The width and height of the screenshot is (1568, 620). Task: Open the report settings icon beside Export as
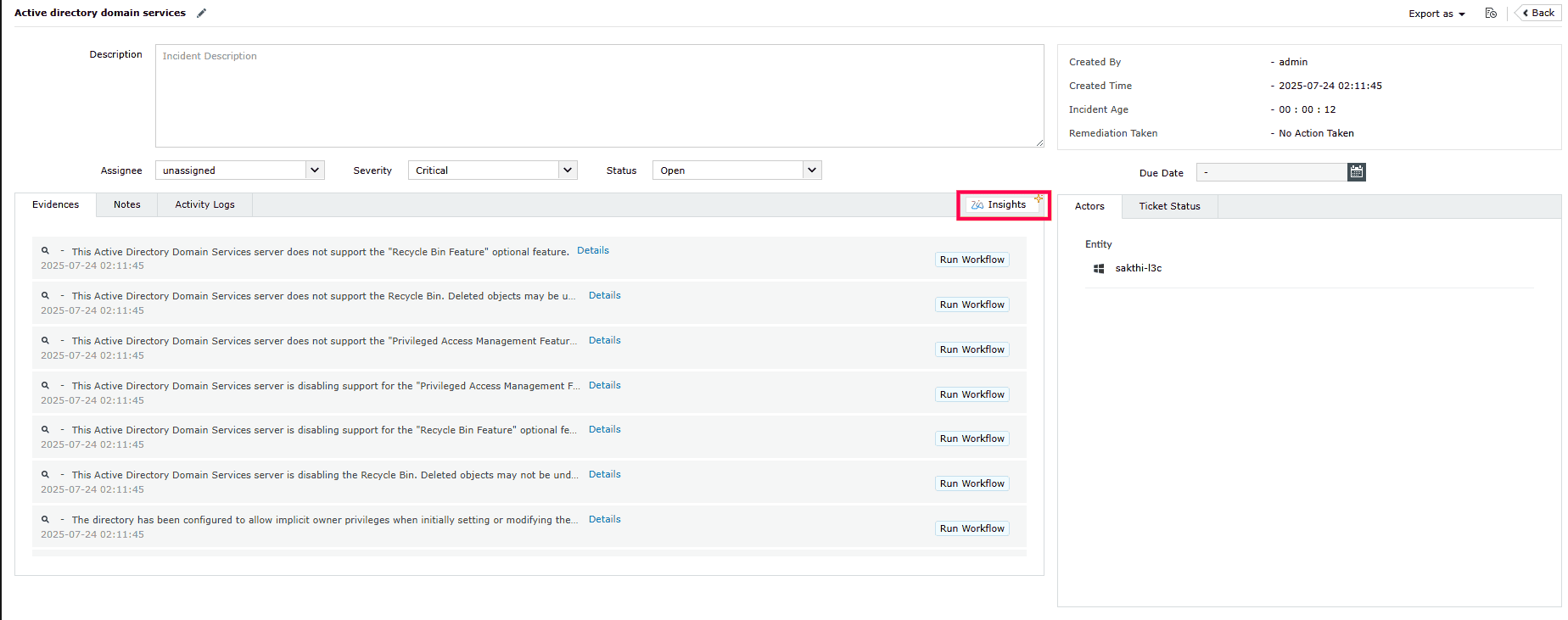1491,13
